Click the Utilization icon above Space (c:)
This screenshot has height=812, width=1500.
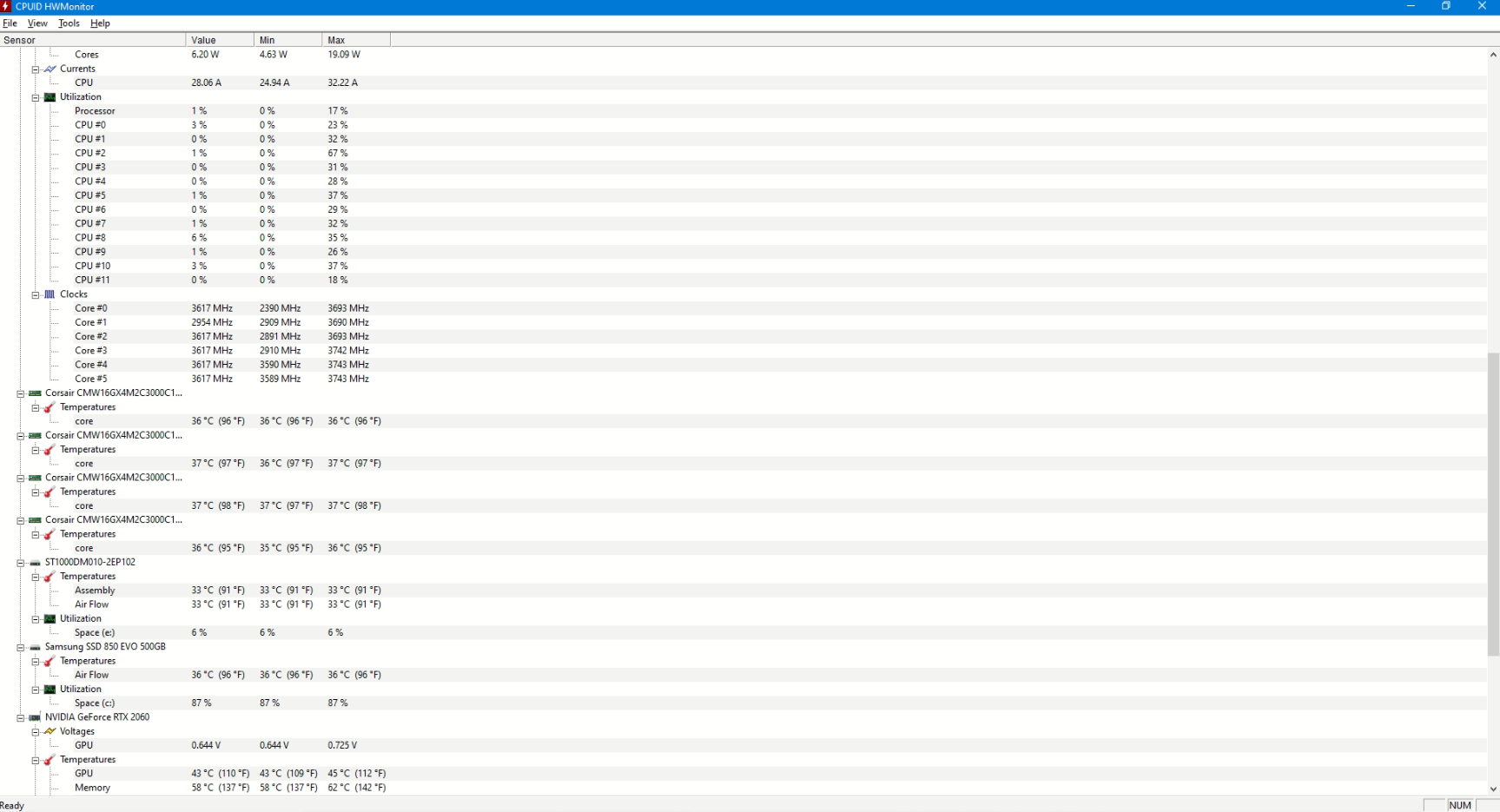tap(50, 690)
